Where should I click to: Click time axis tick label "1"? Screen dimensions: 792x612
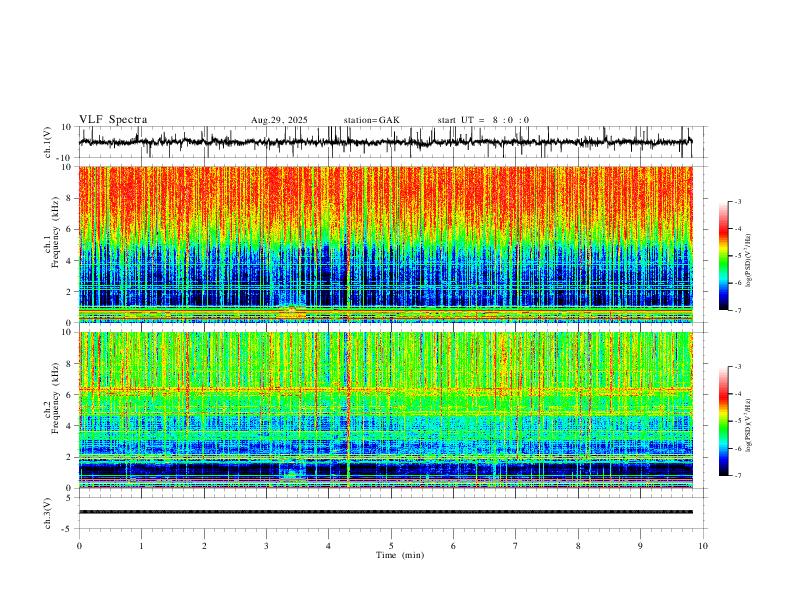click(141, 546)
